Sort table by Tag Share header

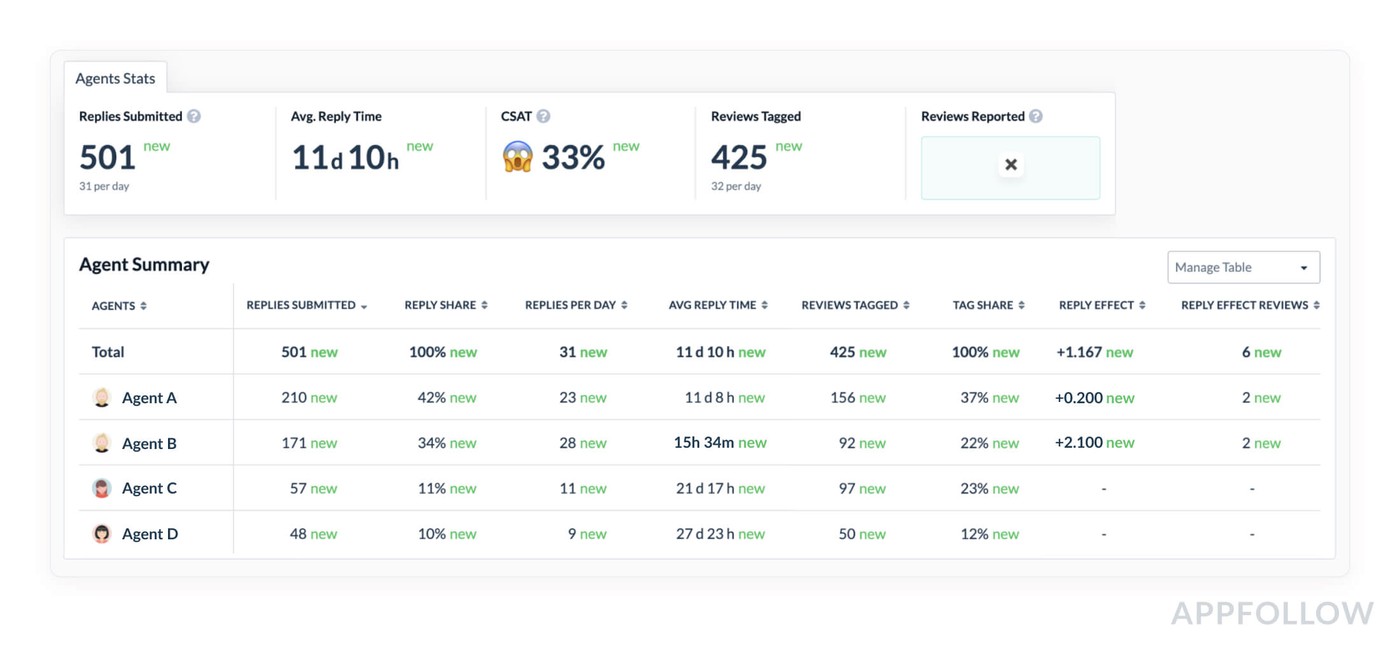point(988,305)
